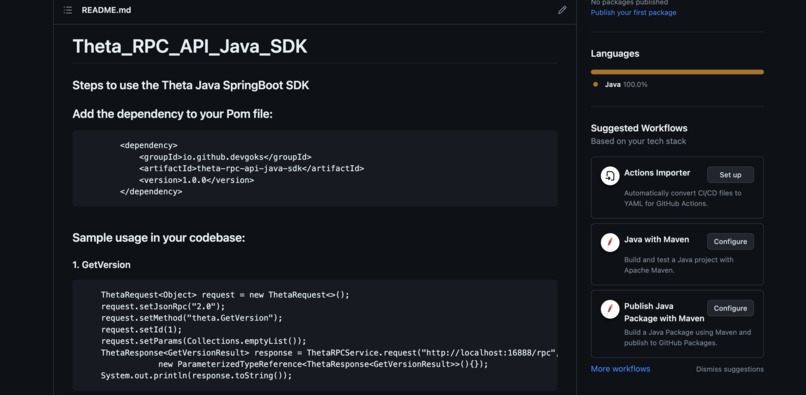Click the Theta_RPC_API_Java_SDK heading

point(190,46)
